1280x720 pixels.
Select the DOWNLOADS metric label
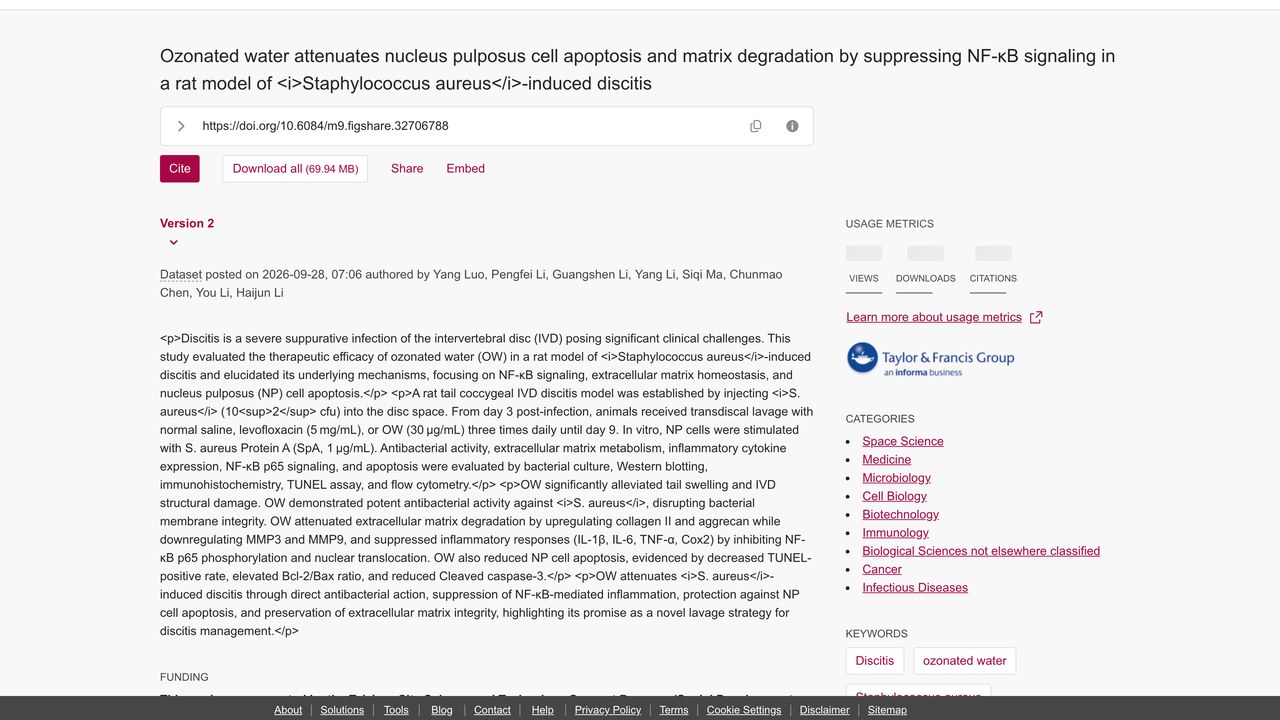(926, 278)
